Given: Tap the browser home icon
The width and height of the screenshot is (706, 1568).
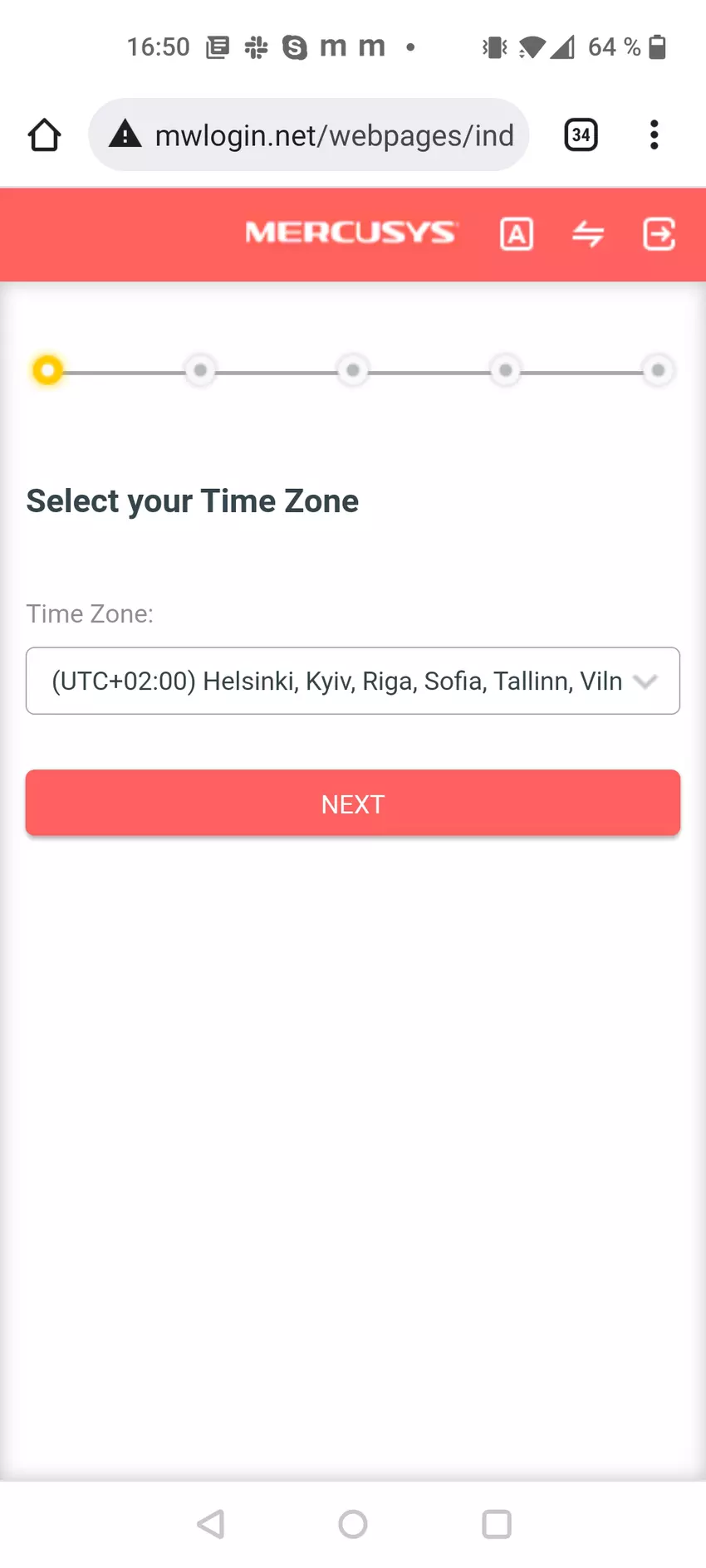Looking at the screenshot, I should [x=45, y=135].
